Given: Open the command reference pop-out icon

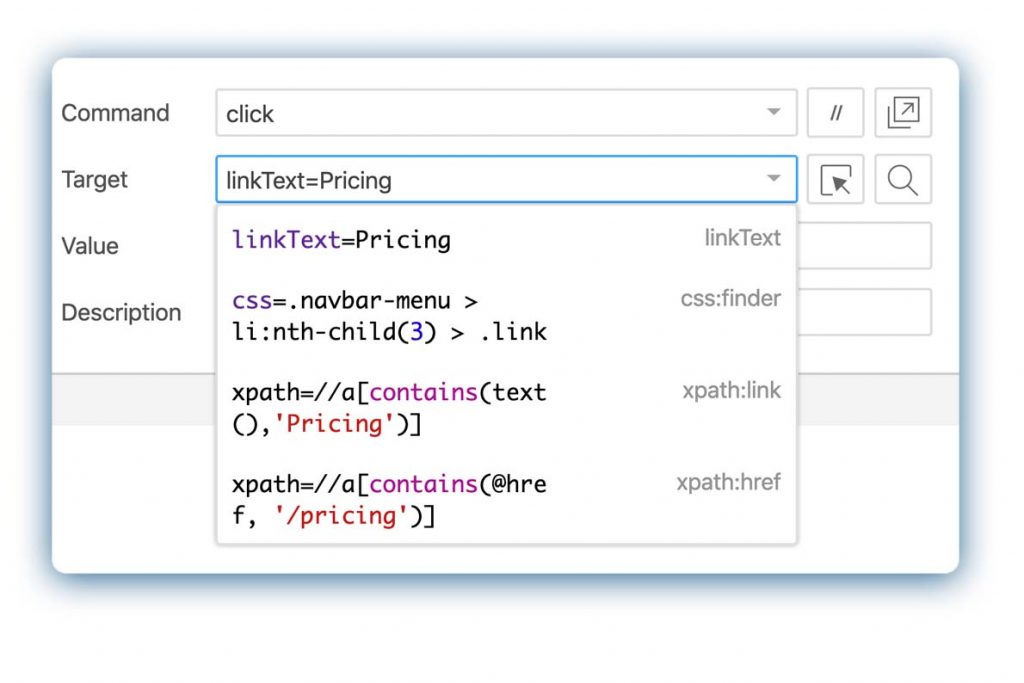Looking at the screenshot, I should coord(903,113).
